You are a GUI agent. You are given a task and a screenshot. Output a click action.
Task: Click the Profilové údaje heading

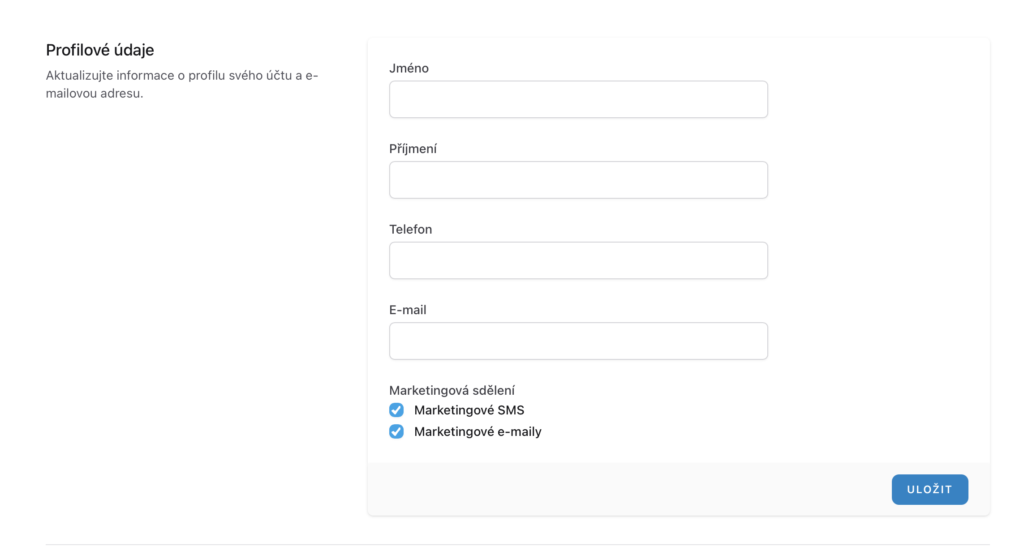[100, 49]
